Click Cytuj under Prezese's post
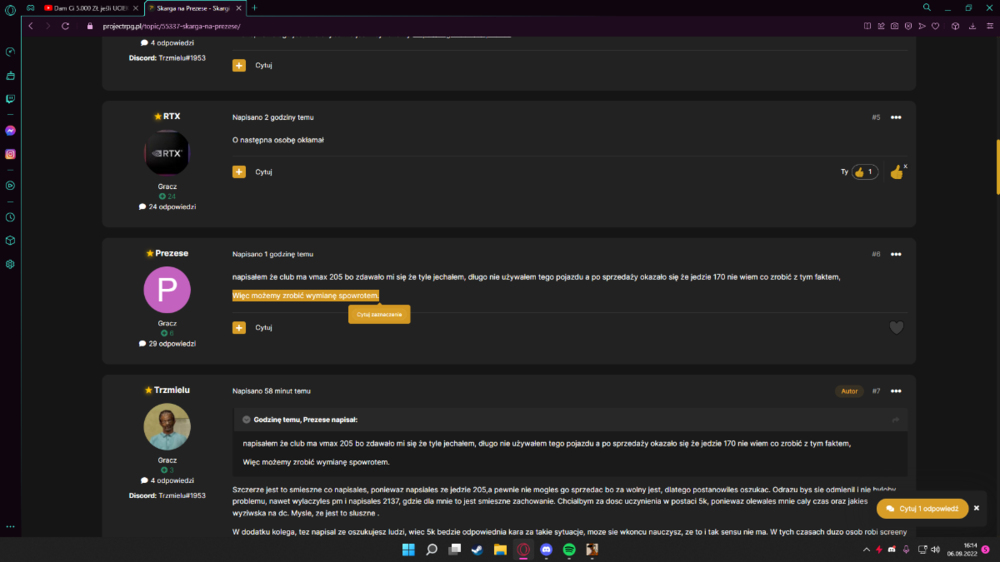This screenshot has width=1000, height=562. pyautogui.click(x=263, y=327)
